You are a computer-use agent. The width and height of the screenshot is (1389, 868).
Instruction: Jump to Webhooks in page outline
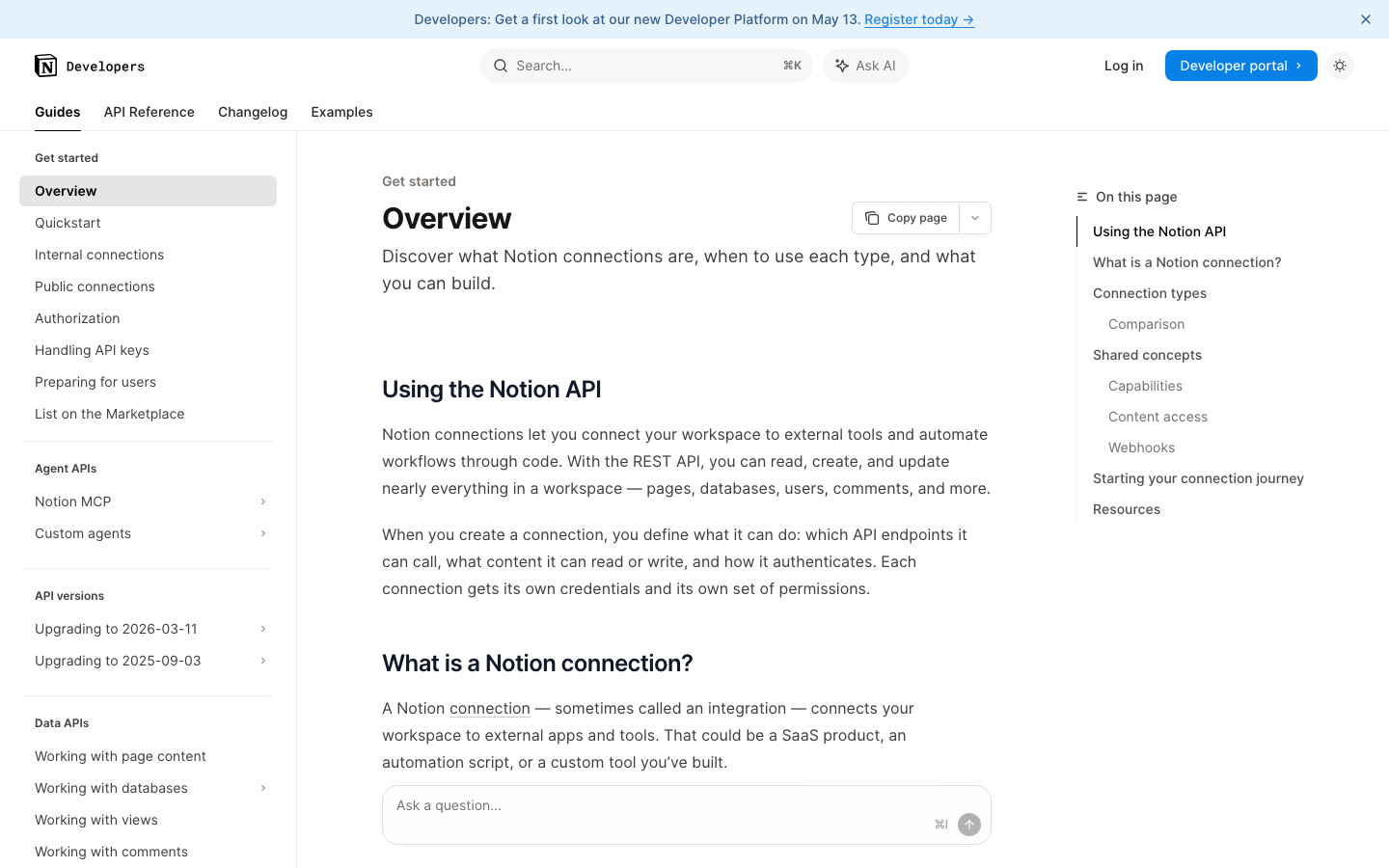click(1141, 448)
